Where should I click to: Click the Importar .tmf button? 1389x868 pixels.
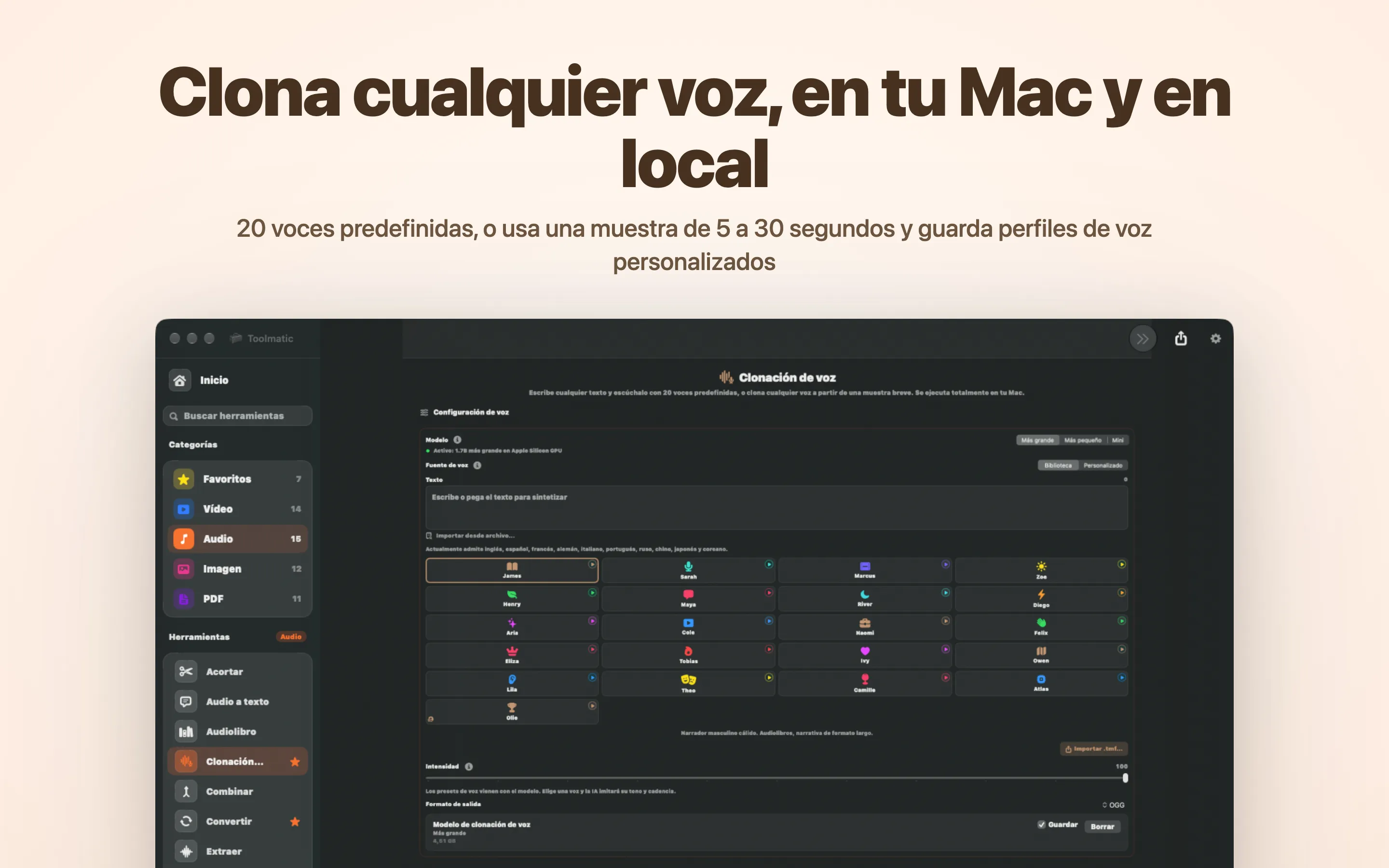coord(1093,748)
